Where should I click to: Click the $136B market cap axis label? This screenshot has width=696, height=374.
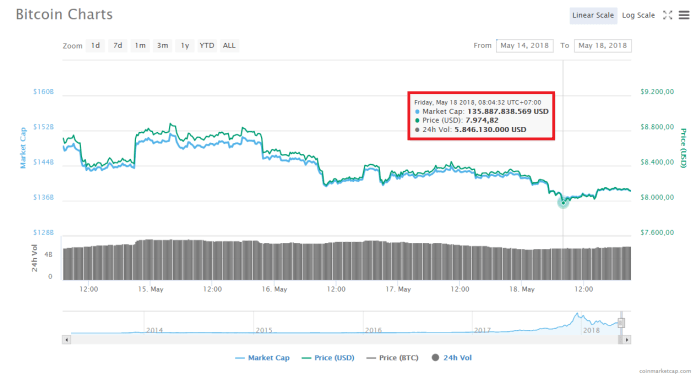44,197
